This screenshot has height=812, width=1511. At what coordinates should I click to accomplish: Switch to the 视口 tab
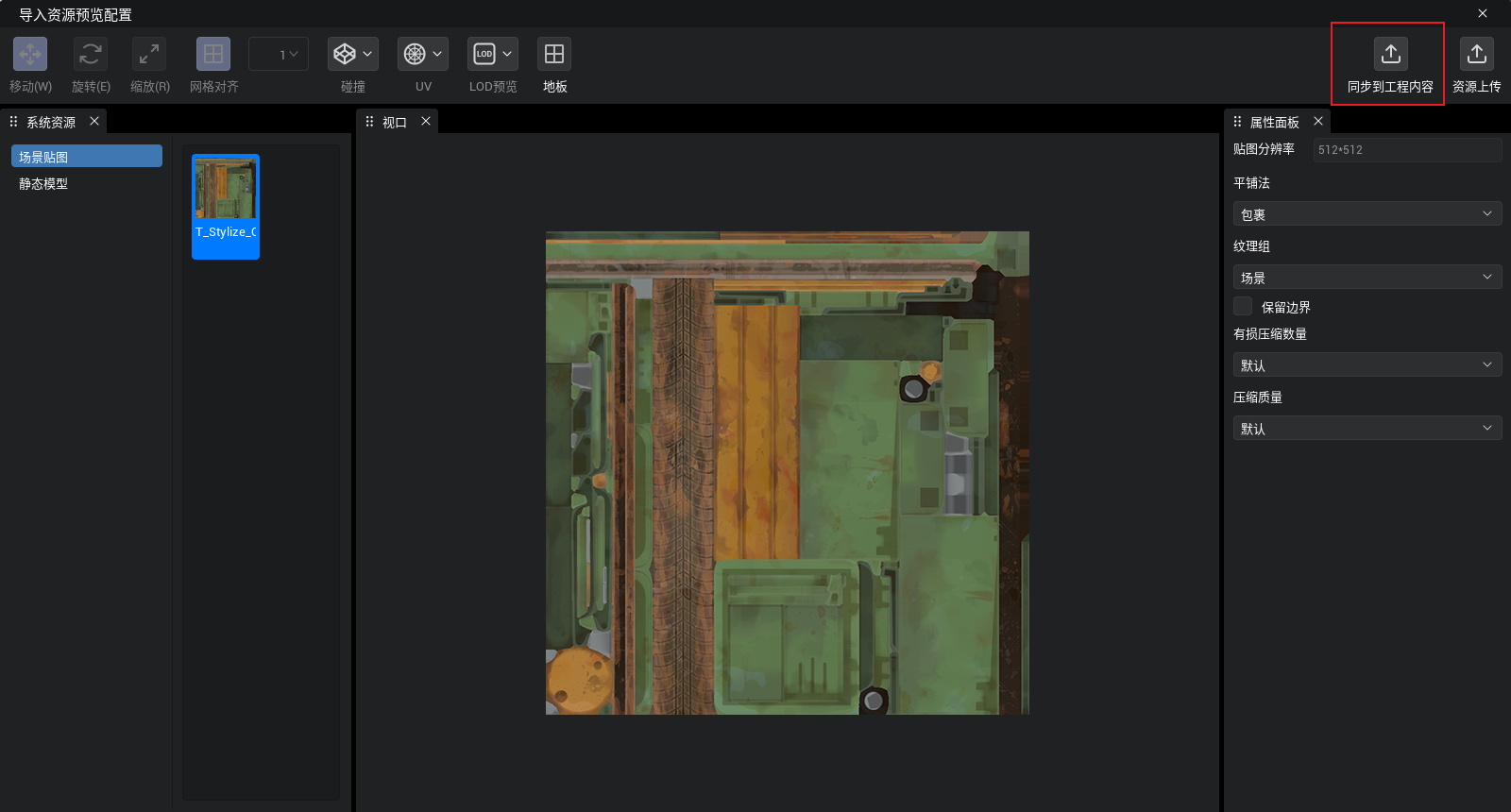(395, 122)
